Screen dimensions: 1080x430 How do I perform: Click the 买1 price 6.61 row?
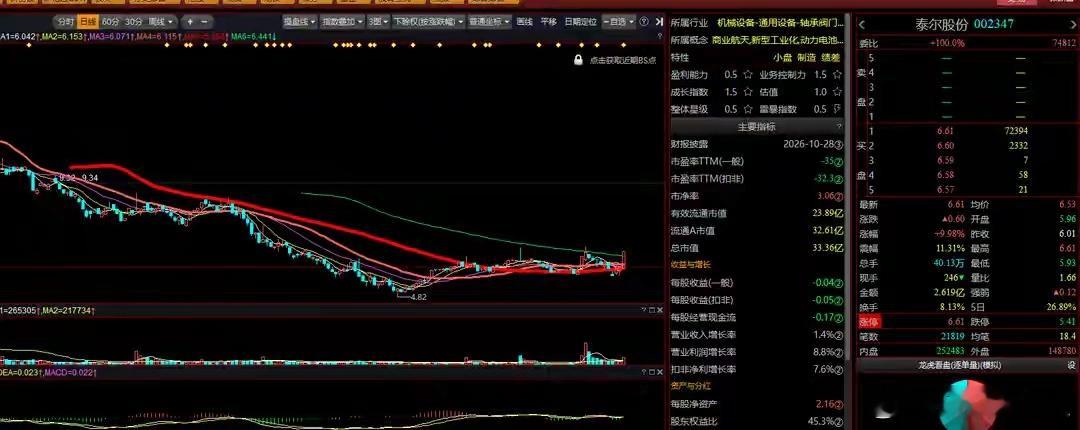pyautogui.click(x=966, y=131)
